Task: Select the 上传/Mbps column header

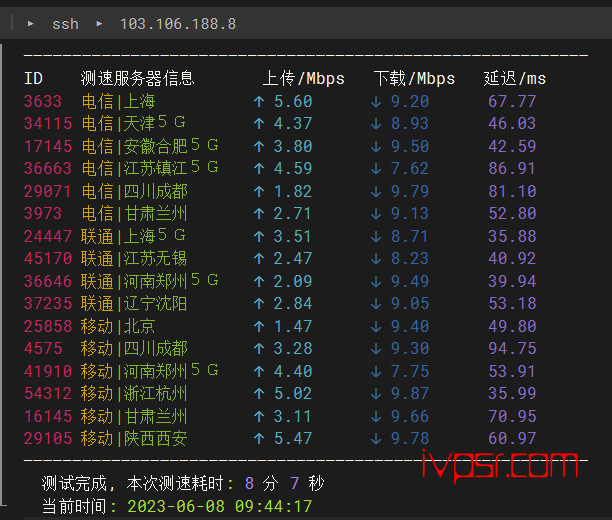Action: point(304,78)
